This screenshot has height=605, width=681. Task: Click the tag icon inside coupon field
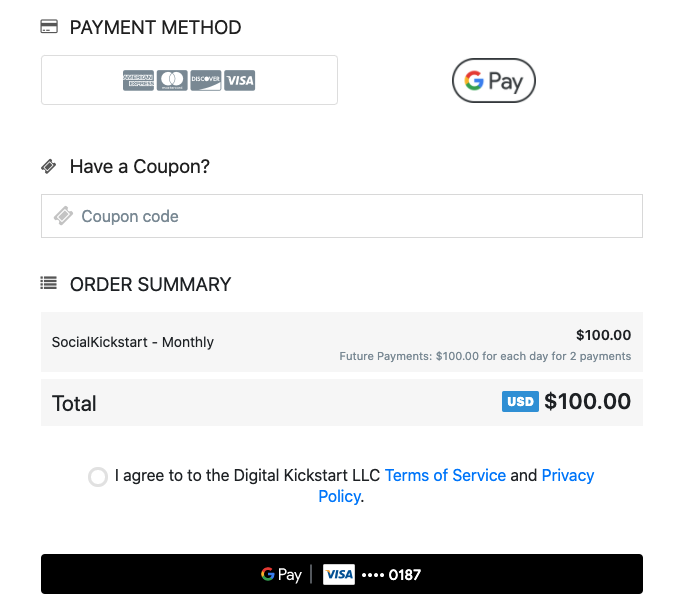coord(63,216)
